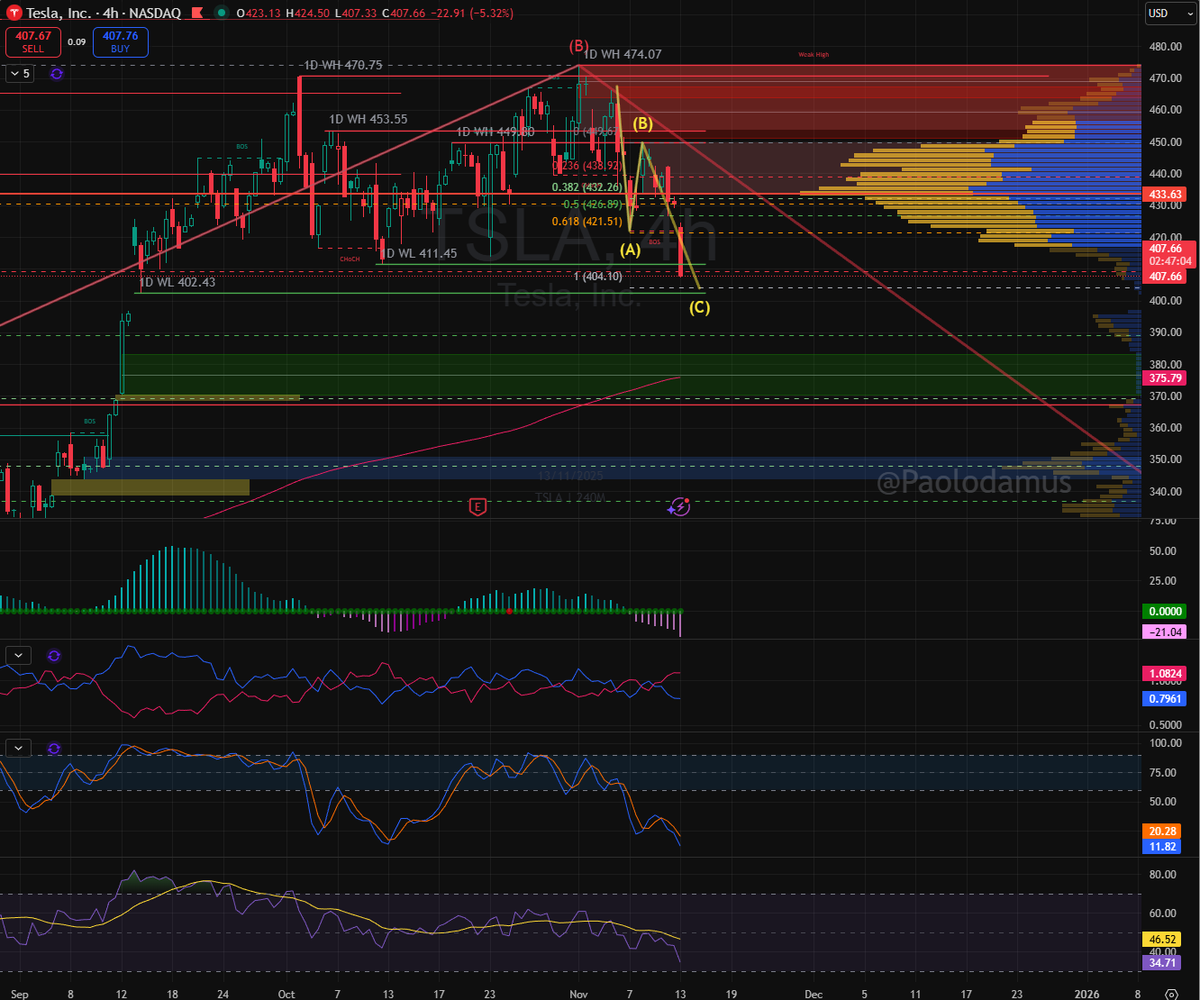
Task: Click the 34.71 purple RSI value label
Action: tap(1162, 961)
